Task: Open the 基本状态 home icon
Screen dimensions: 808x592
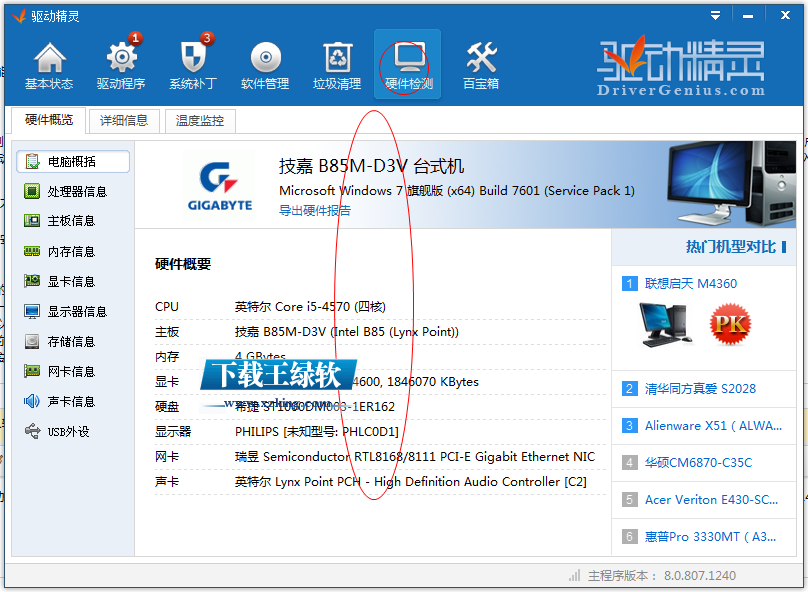Action: (49, 65)
